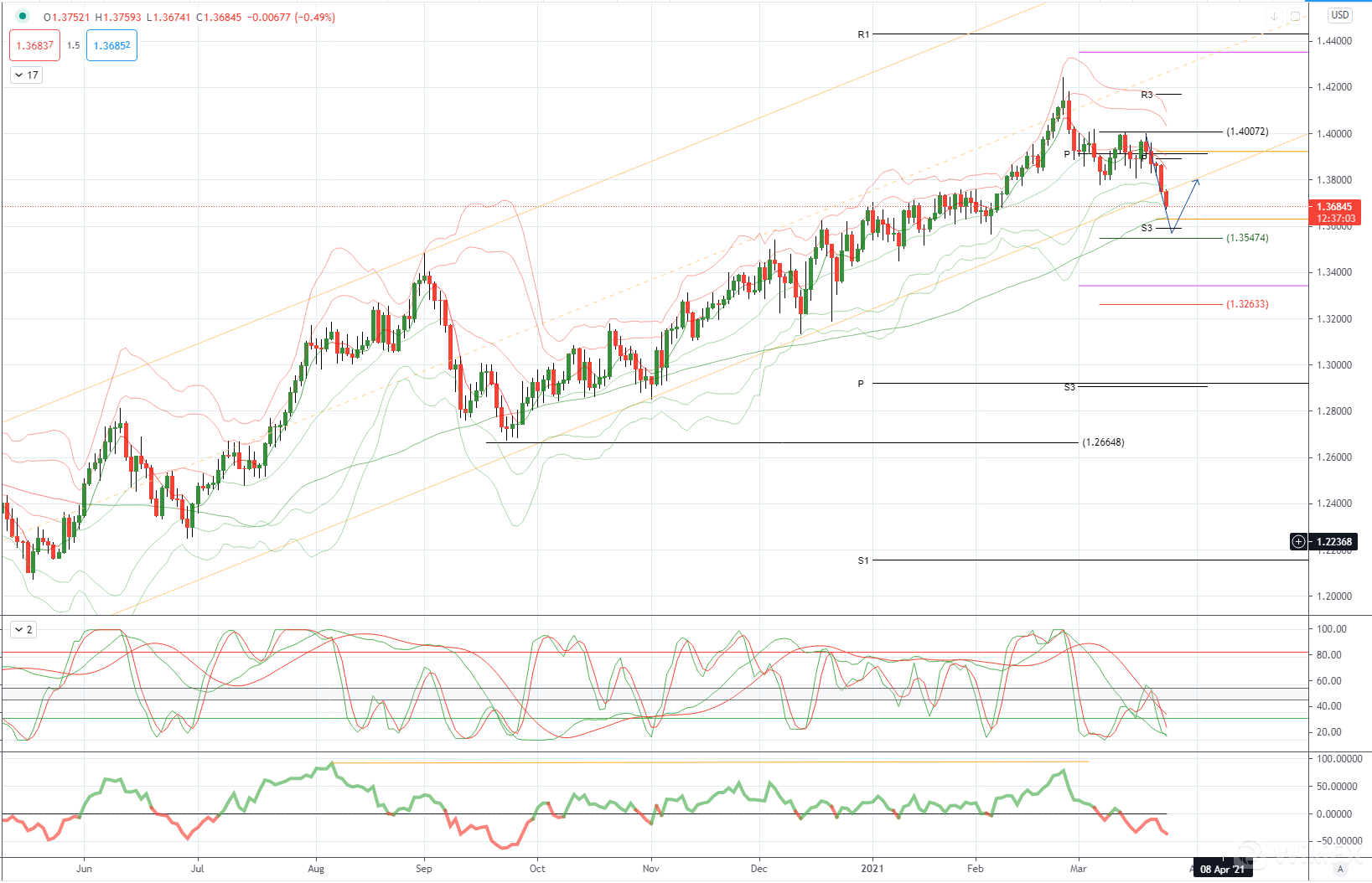Screen dimensions: 1372x883
Task: Expand the 17 indicators legend
Action: tap(27, 75)
